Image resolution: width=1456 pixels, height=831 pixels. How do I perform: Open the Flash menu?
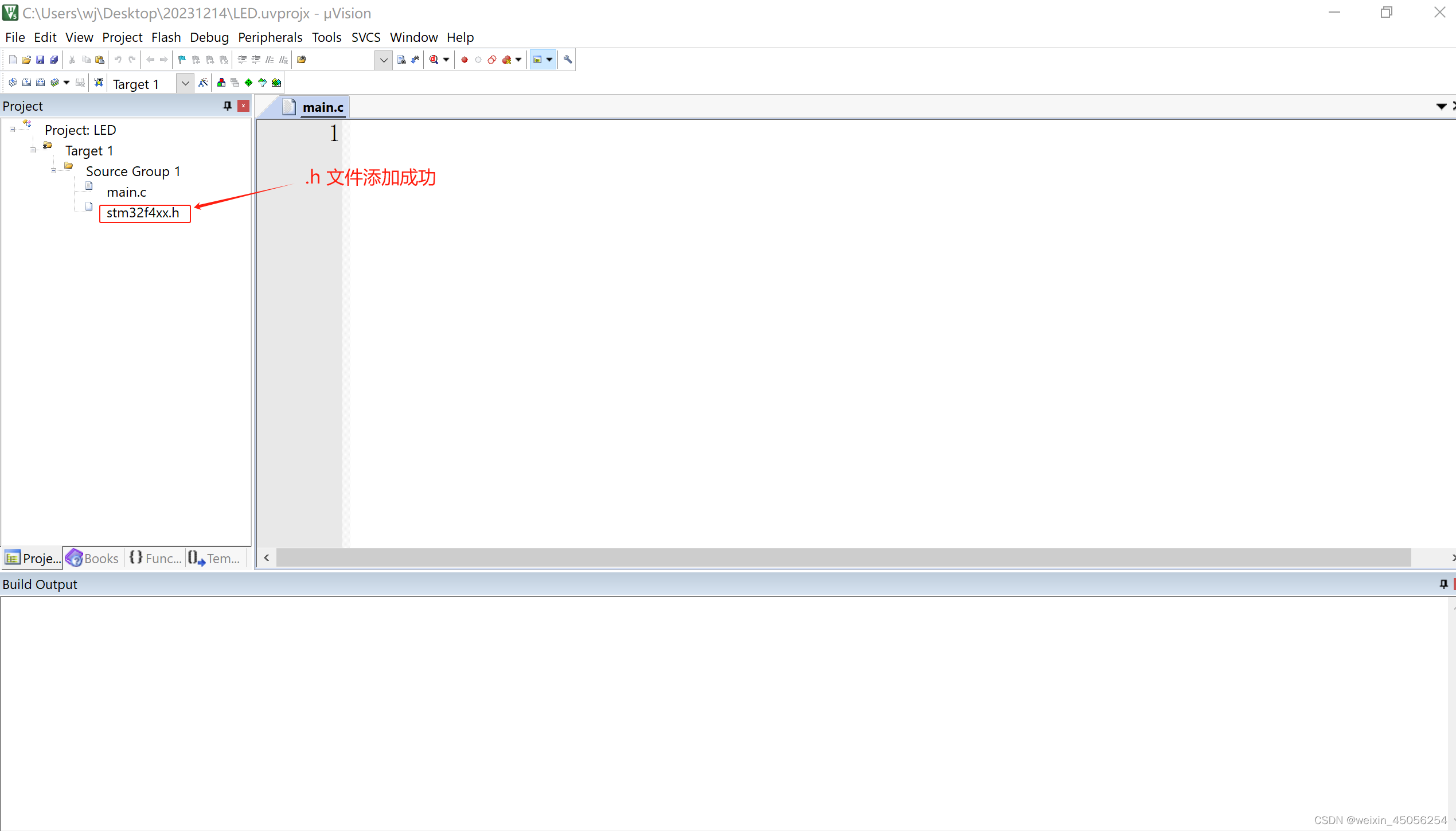pos(166,37)
